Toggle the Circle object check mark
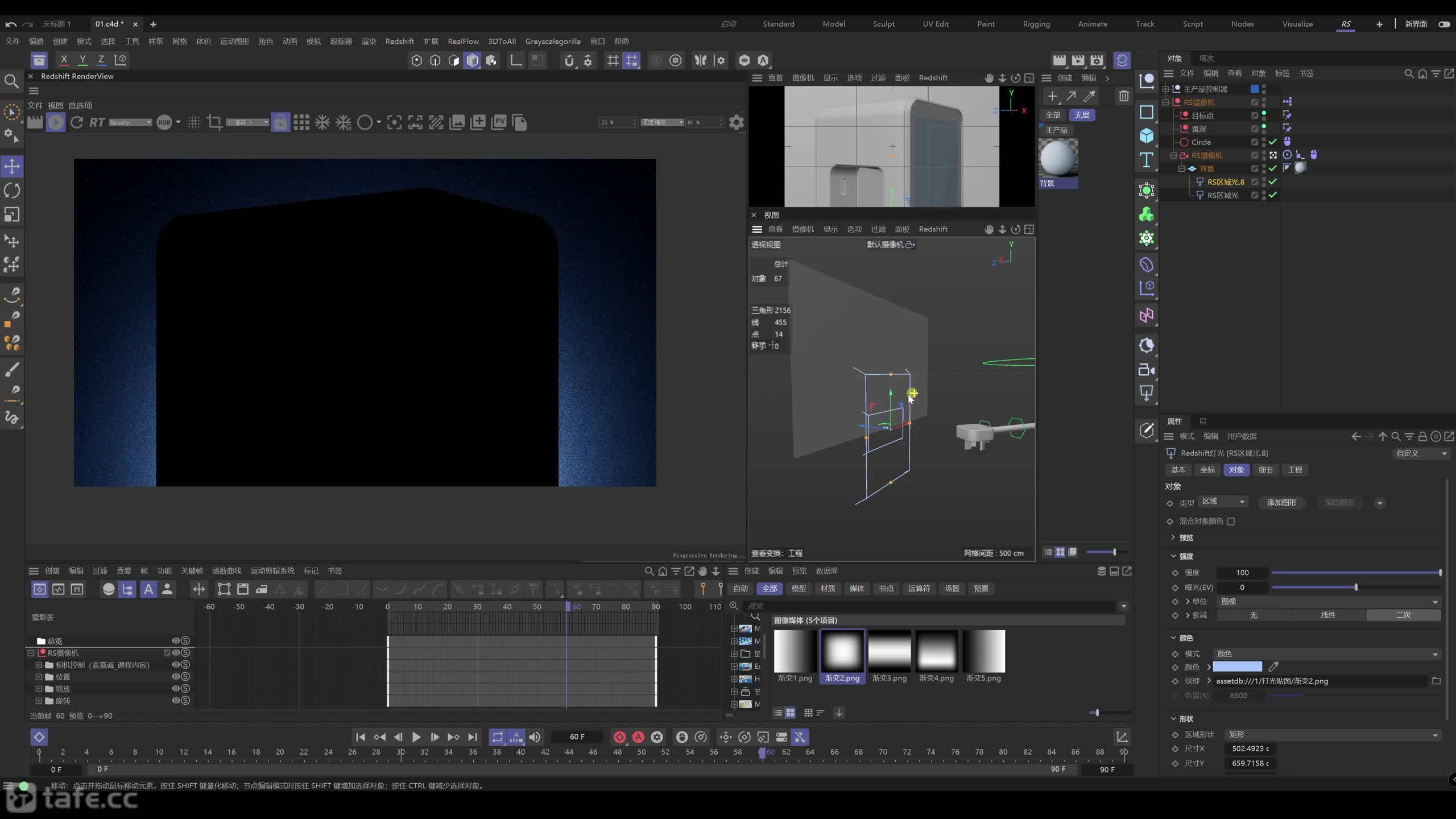Screen dimensions: 1456x819 (x=1273, y=142)
